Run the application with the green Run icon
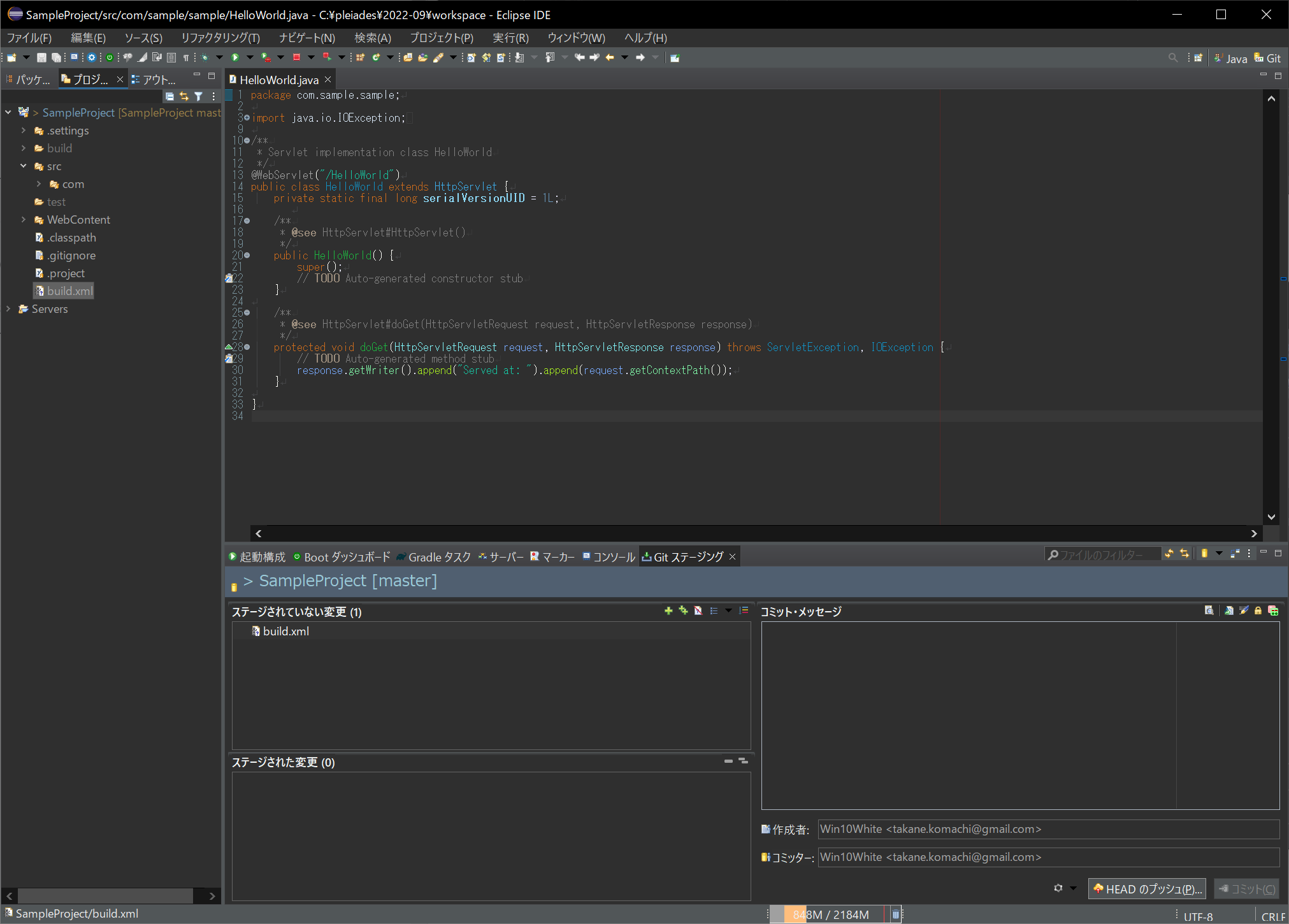This screenshot has width=1289, height=924. (x=235, y=57)
